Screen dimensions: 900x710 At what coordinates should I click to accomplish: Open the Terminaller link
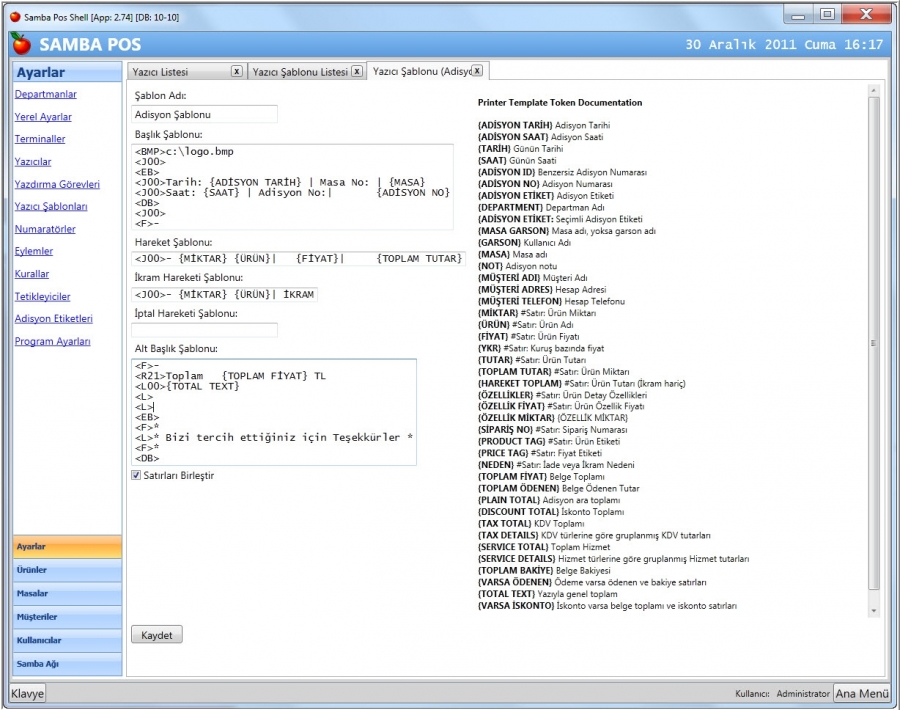click(x=40, y=139)
